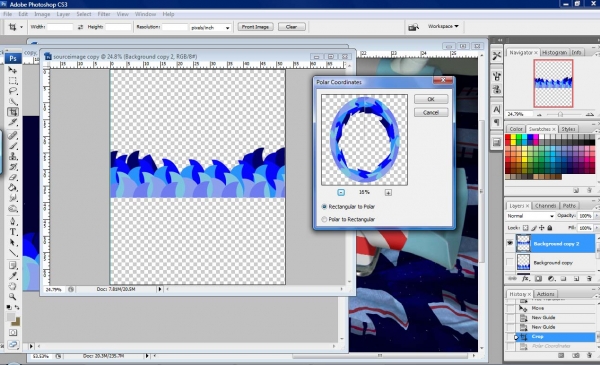Confirm Polar Coordinates with OK

tap(431, 99)
